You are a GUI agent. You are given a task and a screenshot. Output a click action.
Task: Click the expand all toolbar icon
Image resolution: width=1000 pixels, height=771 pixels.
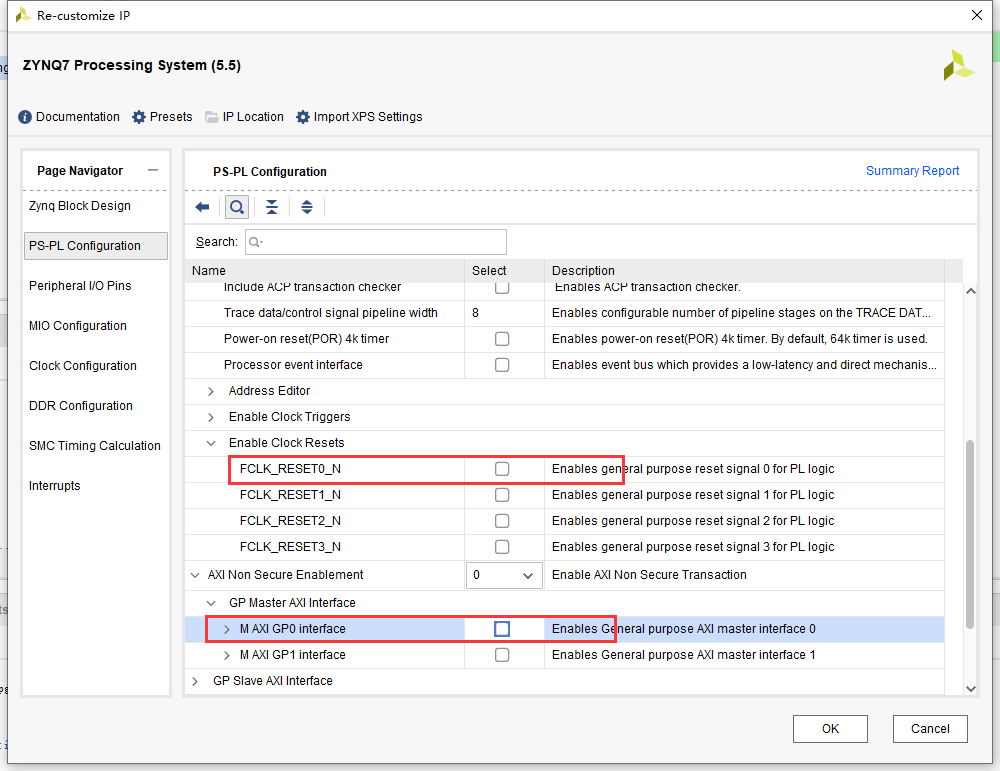click(307, 207)
